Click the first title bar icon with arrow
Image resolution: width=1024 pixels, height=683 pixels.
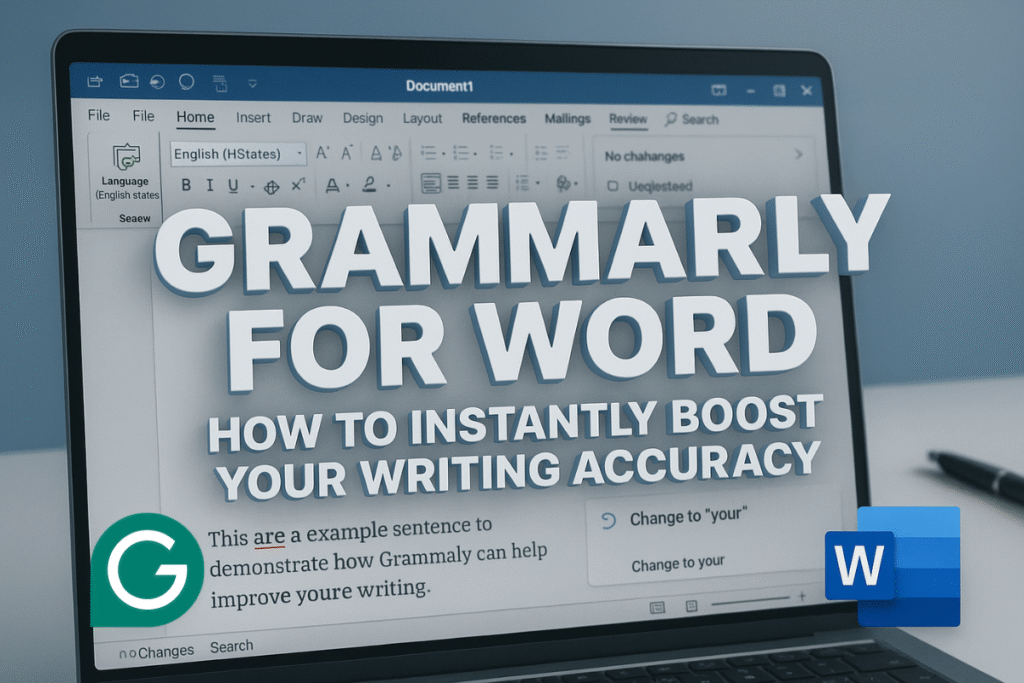click(x=95, y=81)
